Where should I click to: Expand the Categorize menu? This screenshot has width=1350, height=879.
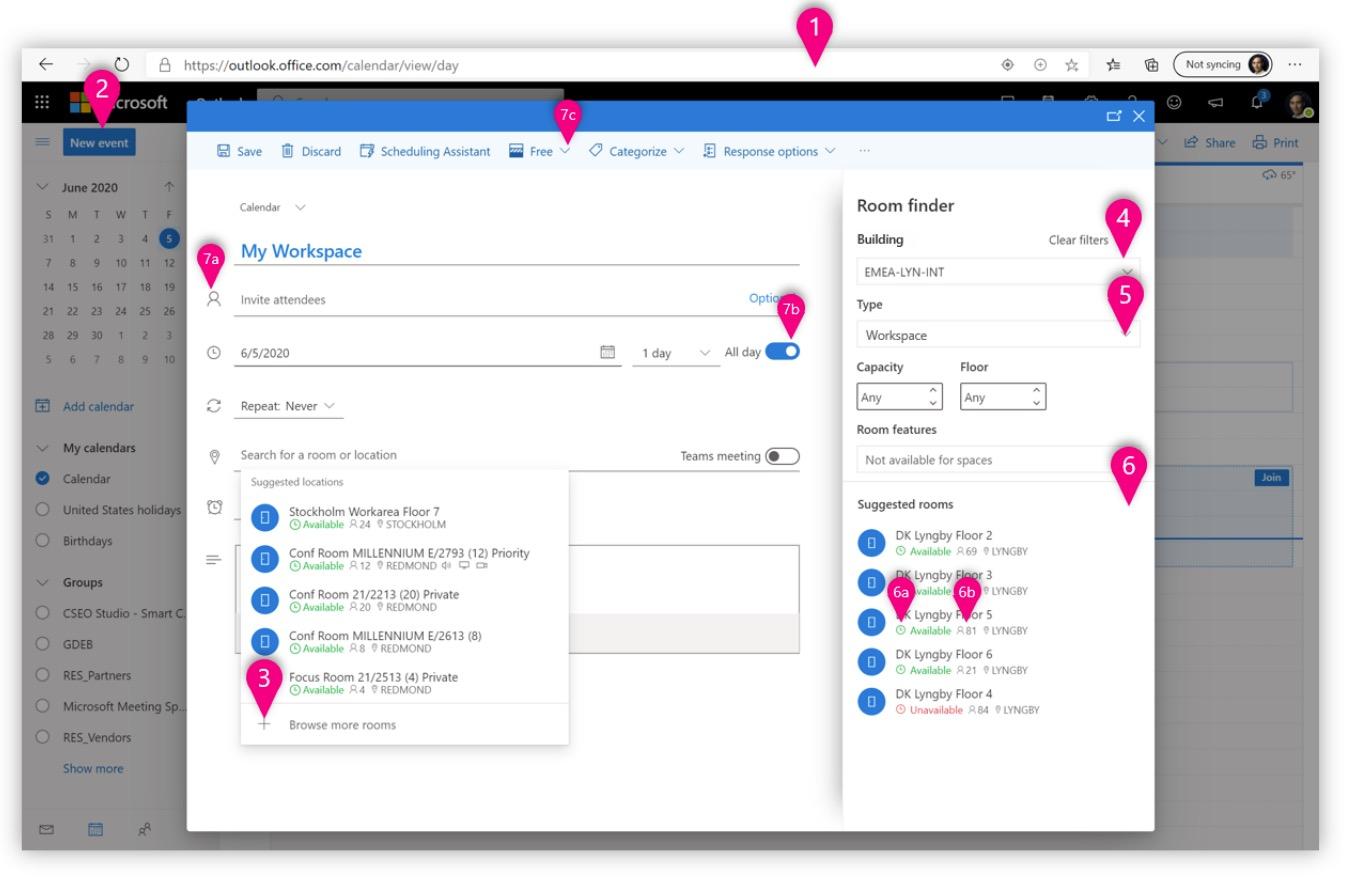coord(637,151)
